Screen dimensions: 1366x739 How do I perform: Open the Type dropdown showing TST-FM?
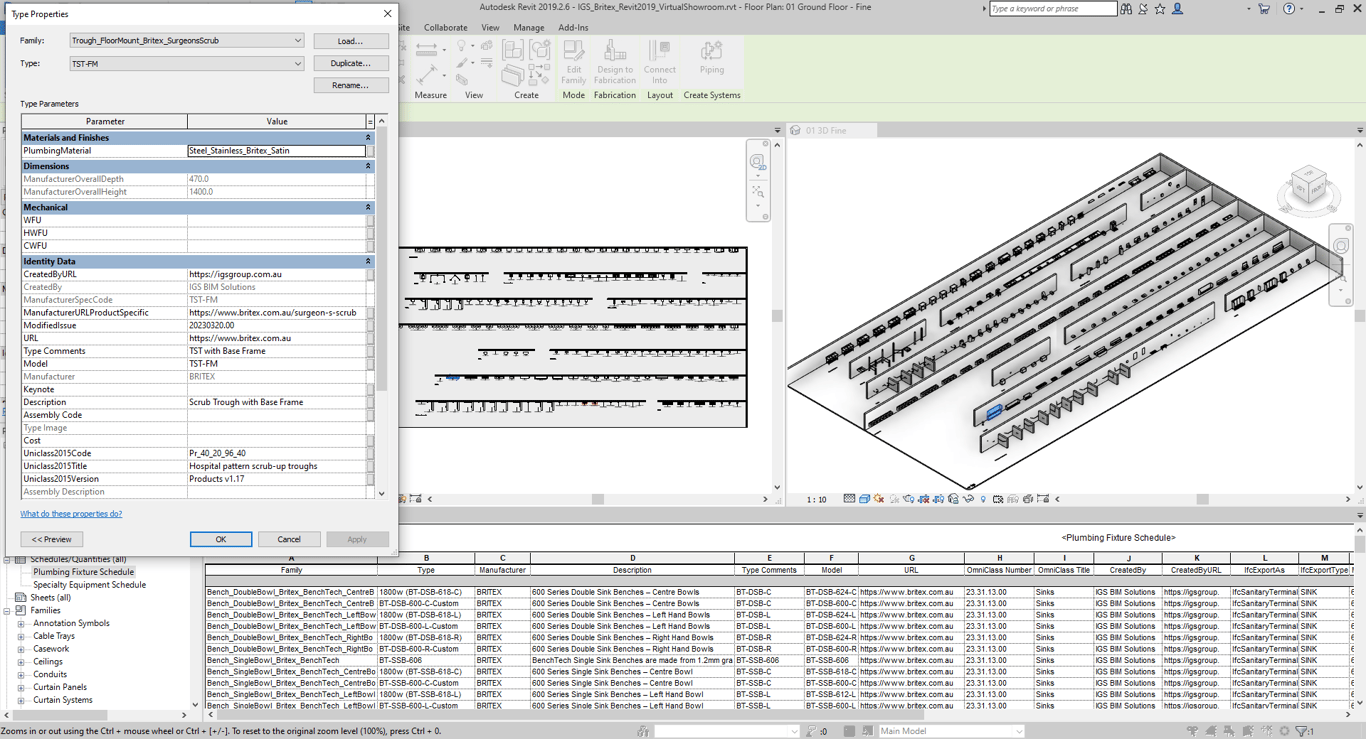(x=297, y=64)
